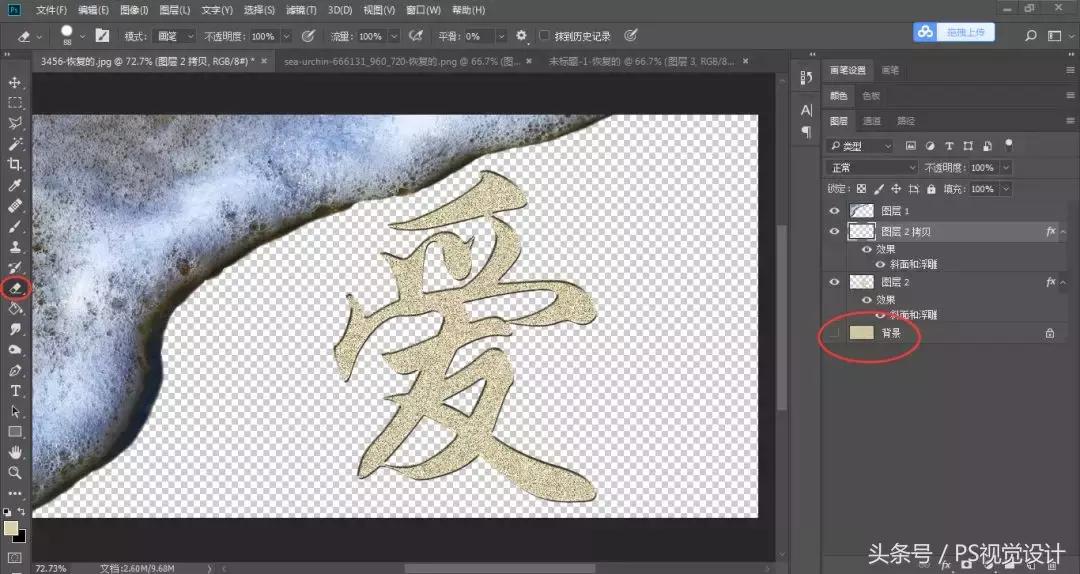Open eraser opacity 100% dropdown arrow
Viewport: 1080px width, 574px height.
pyautogui.click(x=287, y=36)
